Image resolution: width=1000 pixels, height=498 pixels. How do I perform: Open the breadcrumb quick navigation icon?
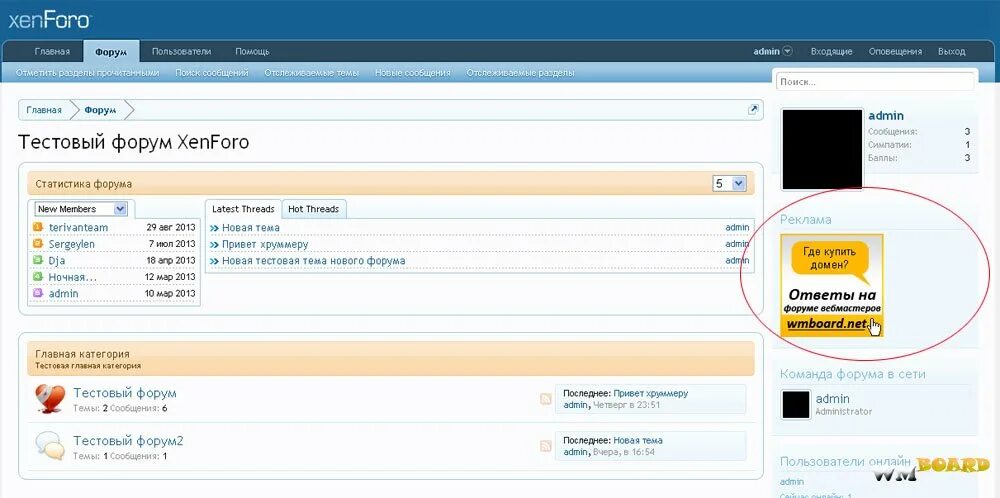753,110
